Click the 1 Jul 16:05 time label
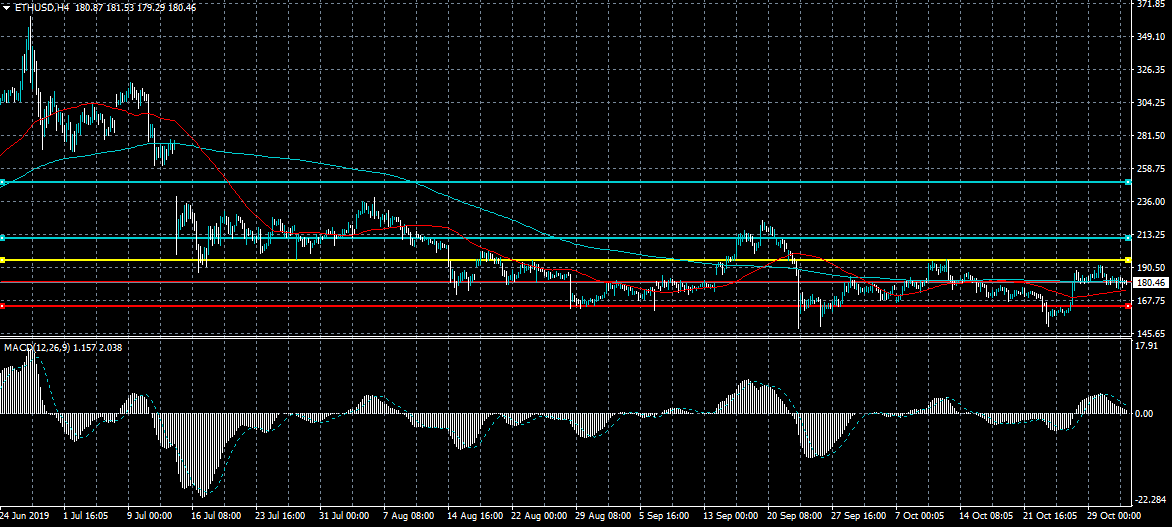Screen dimensions: 1172x527 point(87,517)
